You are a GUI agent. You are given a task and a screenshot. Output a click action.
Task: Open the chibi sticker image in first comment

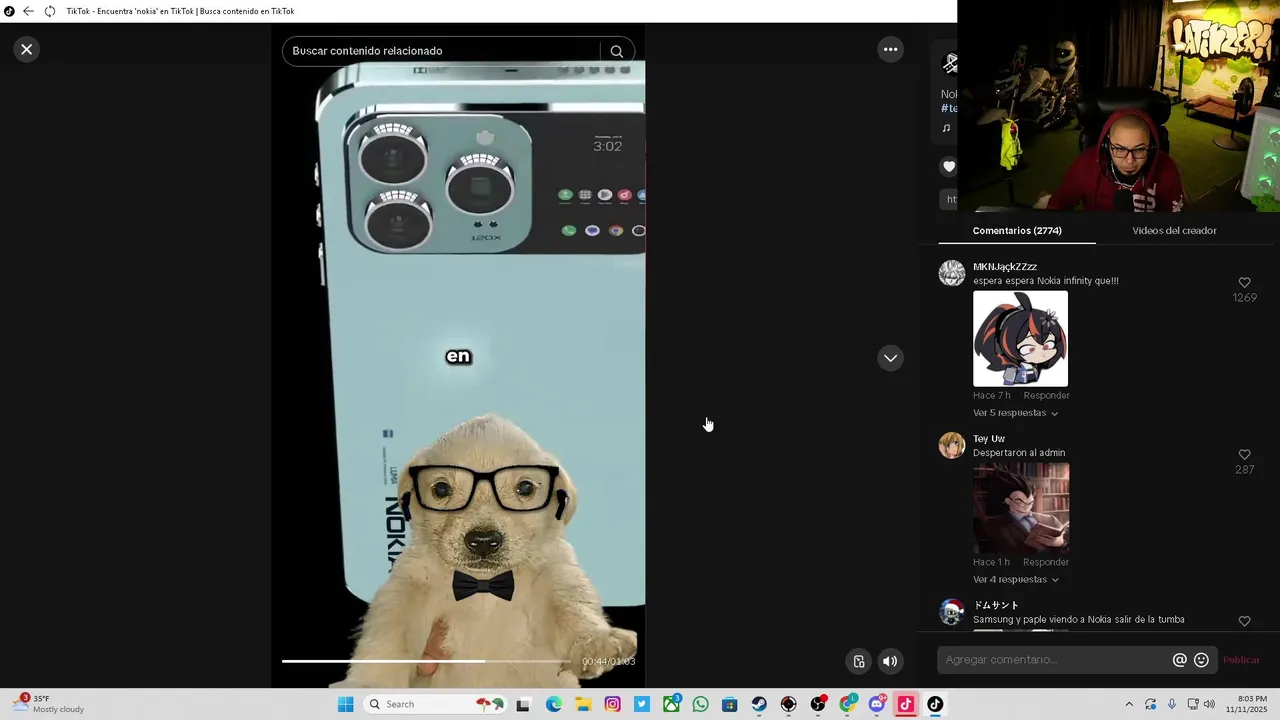[1020, 339]
